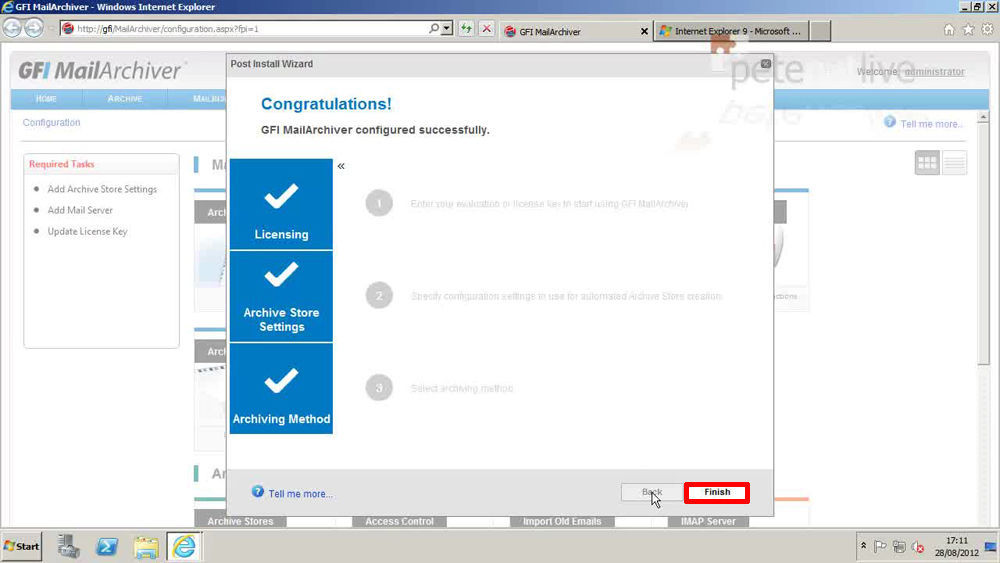
Task: Switch to list view layout
Action: click(x=954, y=163)
